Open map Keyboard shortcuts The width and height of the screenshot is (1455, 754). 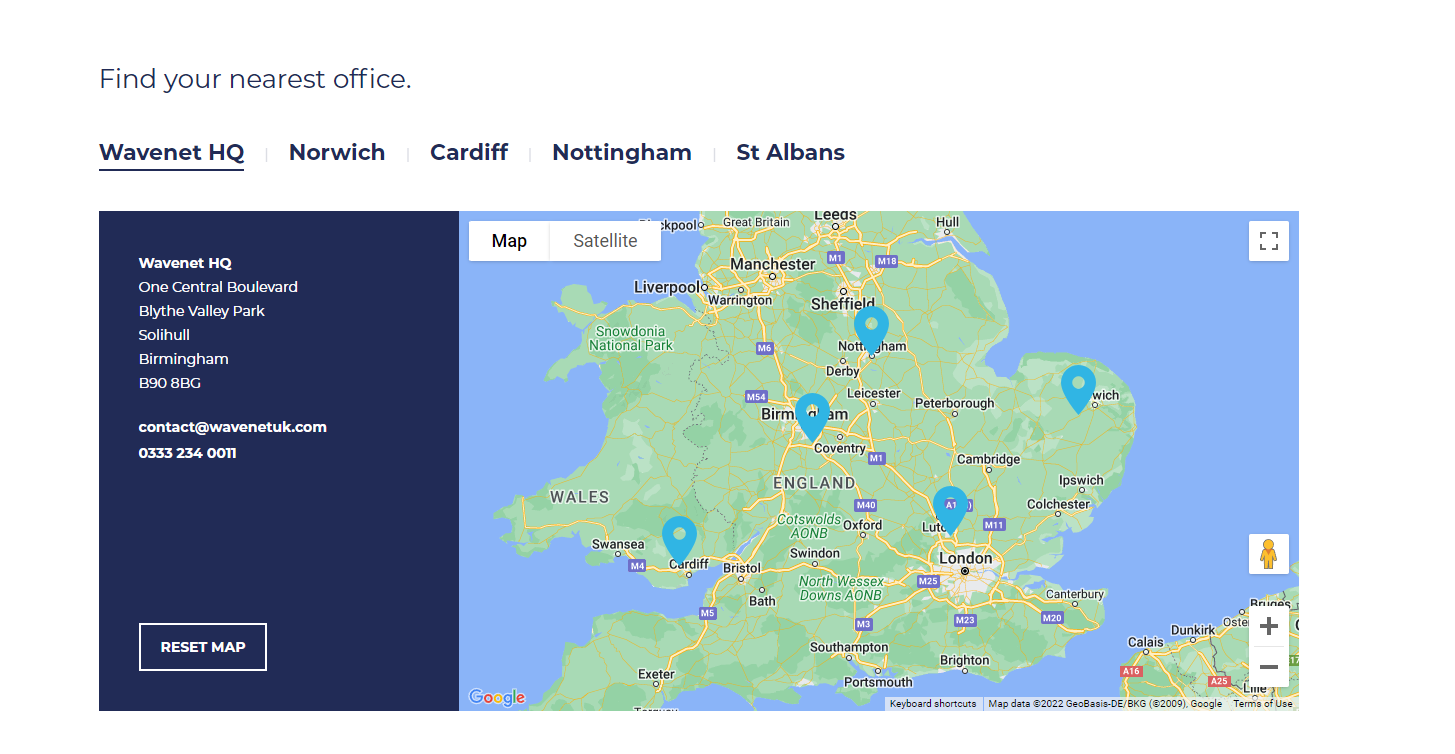click(933, 704)
